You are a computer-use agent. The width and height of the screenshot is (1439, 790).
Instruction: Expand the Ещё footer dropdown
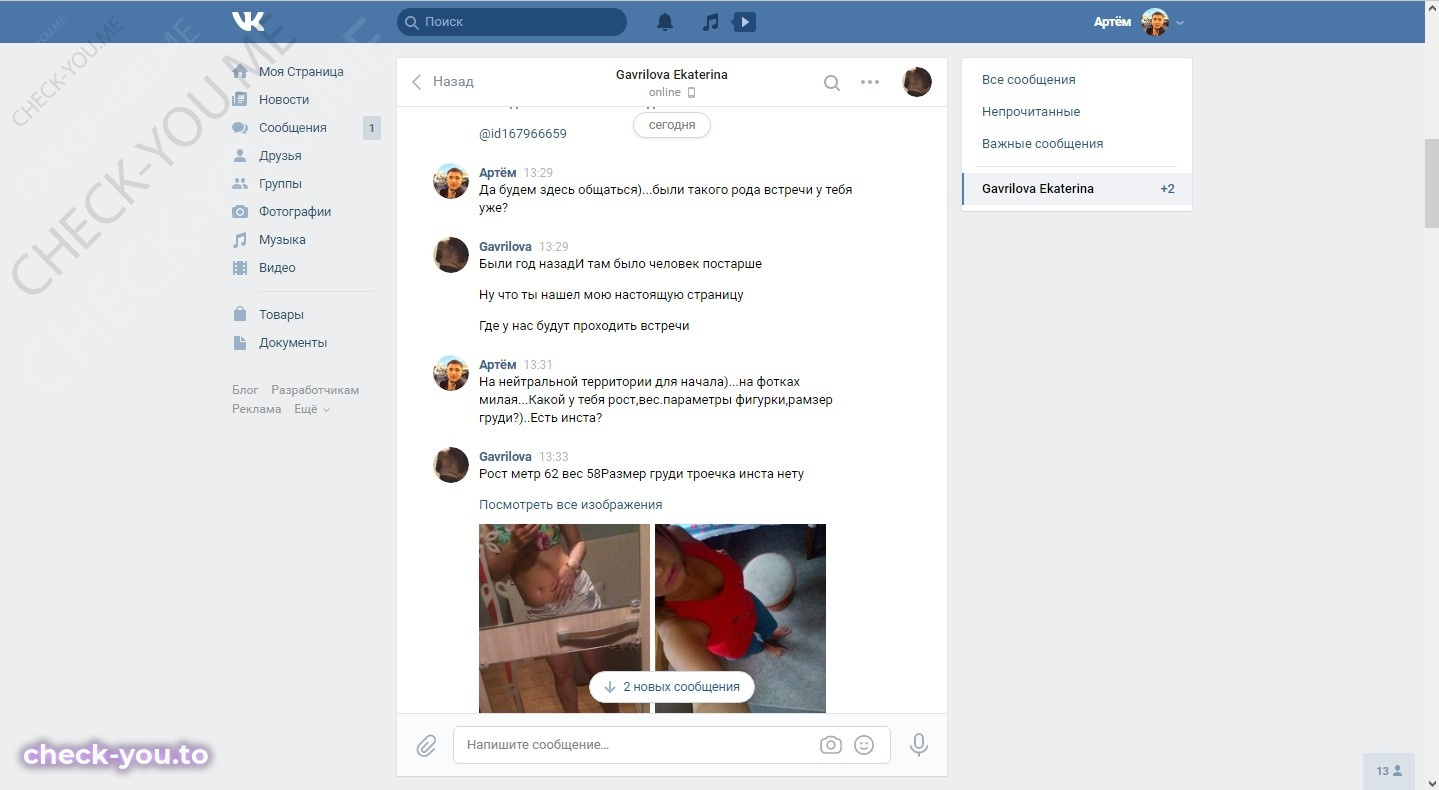pyautogui.click(x=311, y=409)
